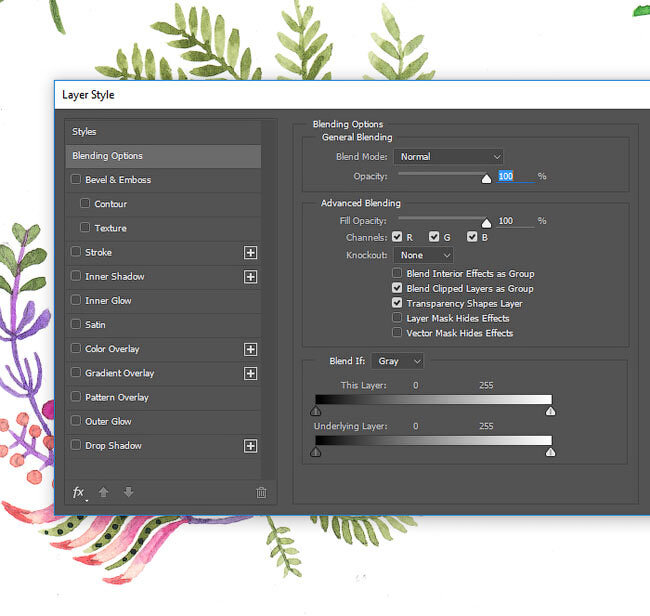Screen dimensions: 650x616
Task: Enable the Inner Glow checkbox
Action: point(76,300)
